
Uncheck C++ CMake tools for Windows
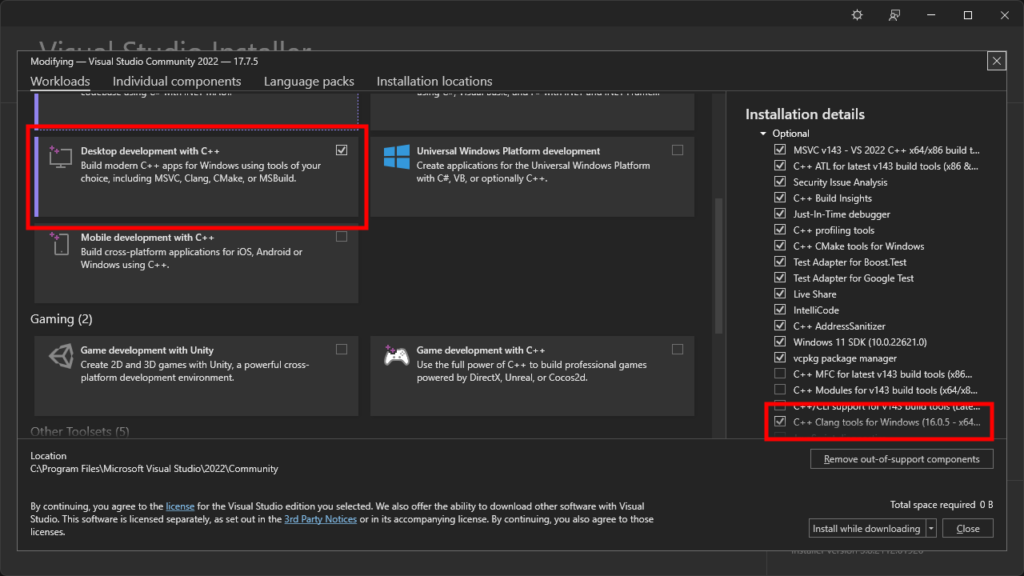coord(780,246)
